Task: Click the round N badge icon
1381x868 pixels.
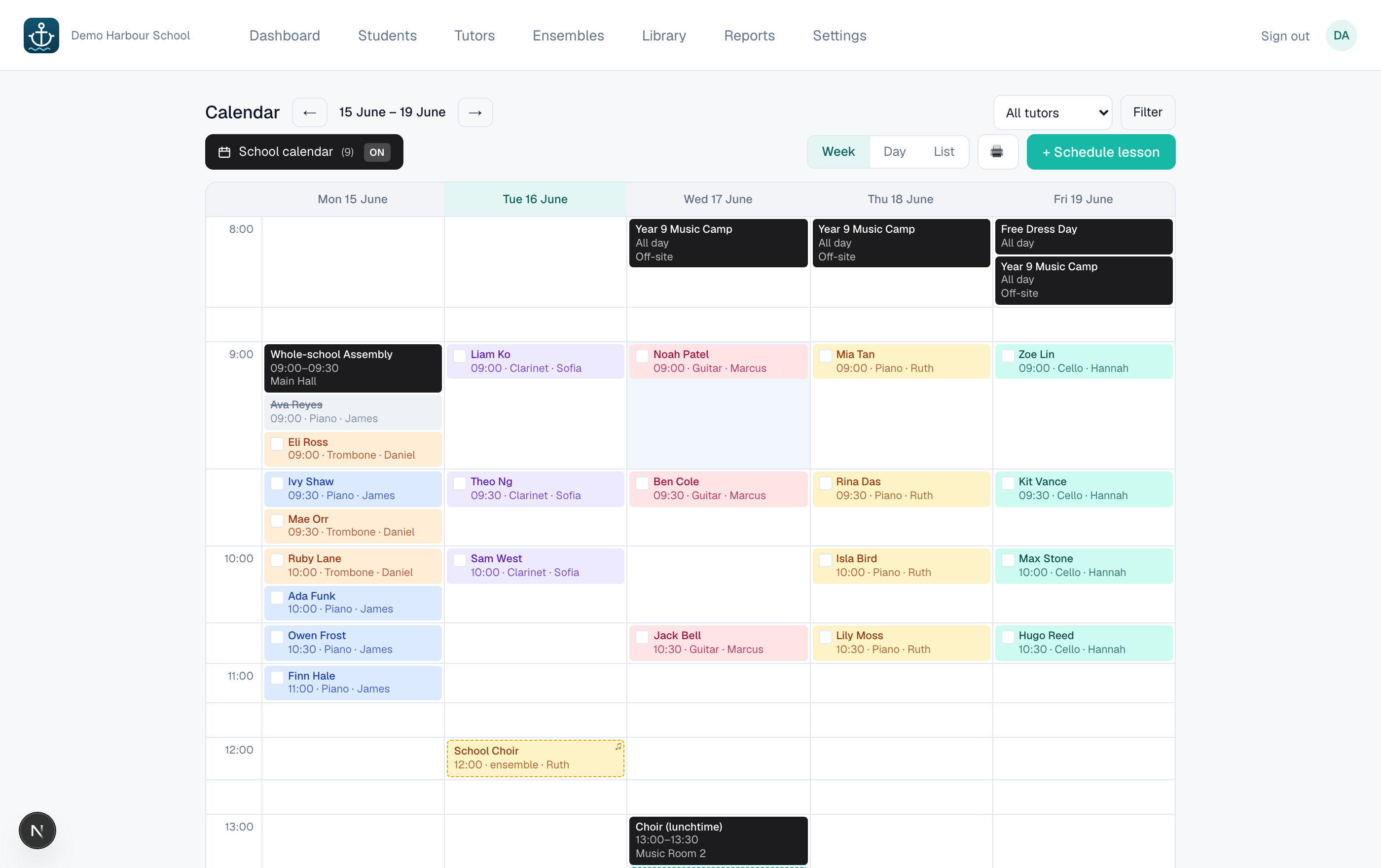Action: coord(37,830)
